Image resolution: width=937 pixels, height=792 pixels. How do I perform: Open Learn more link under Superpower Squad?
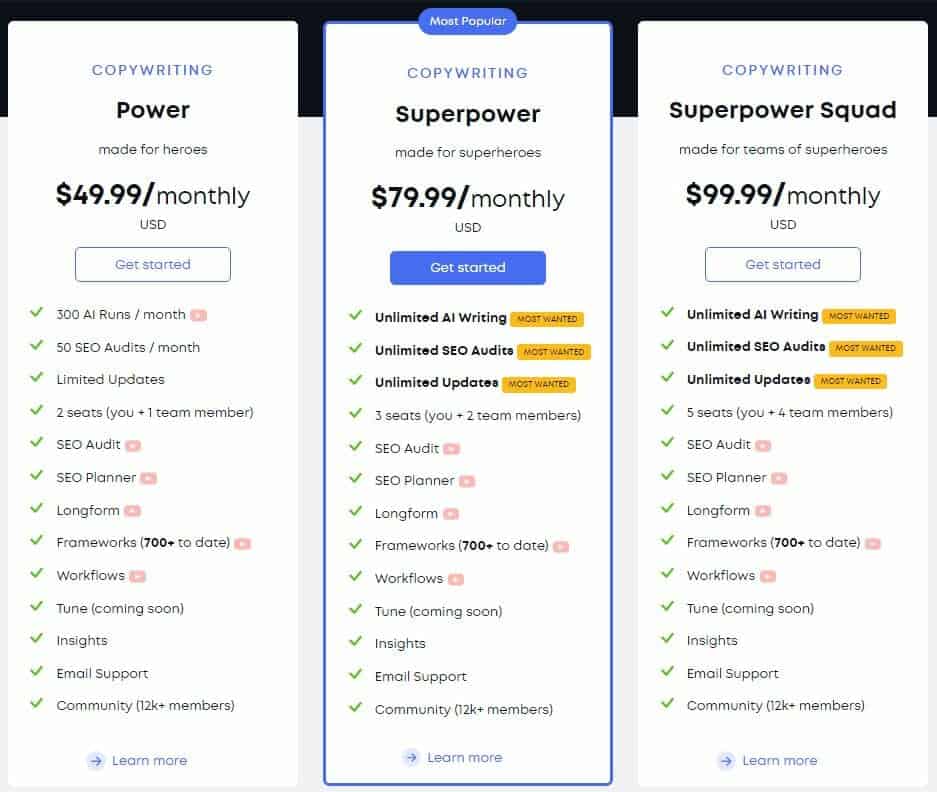780,760
